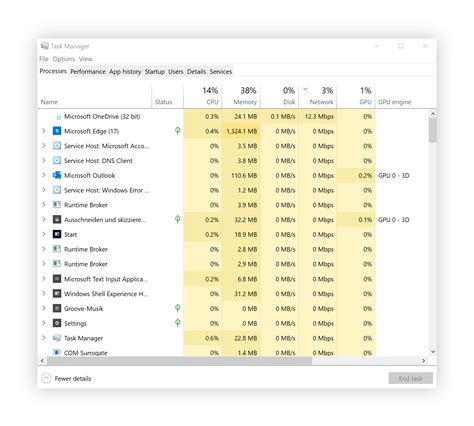Expand the Ausschneiden und skizzieren row

44,219
